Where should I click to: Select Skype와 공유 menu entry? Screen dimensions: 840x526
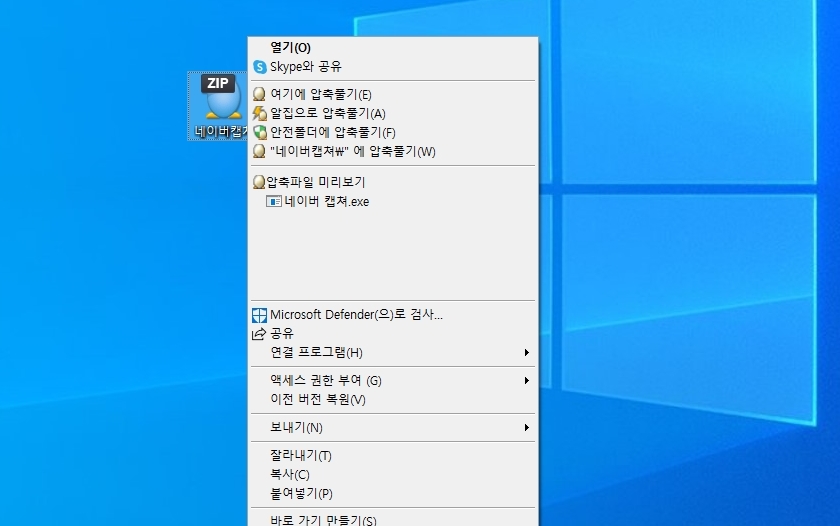pos(393,67)
